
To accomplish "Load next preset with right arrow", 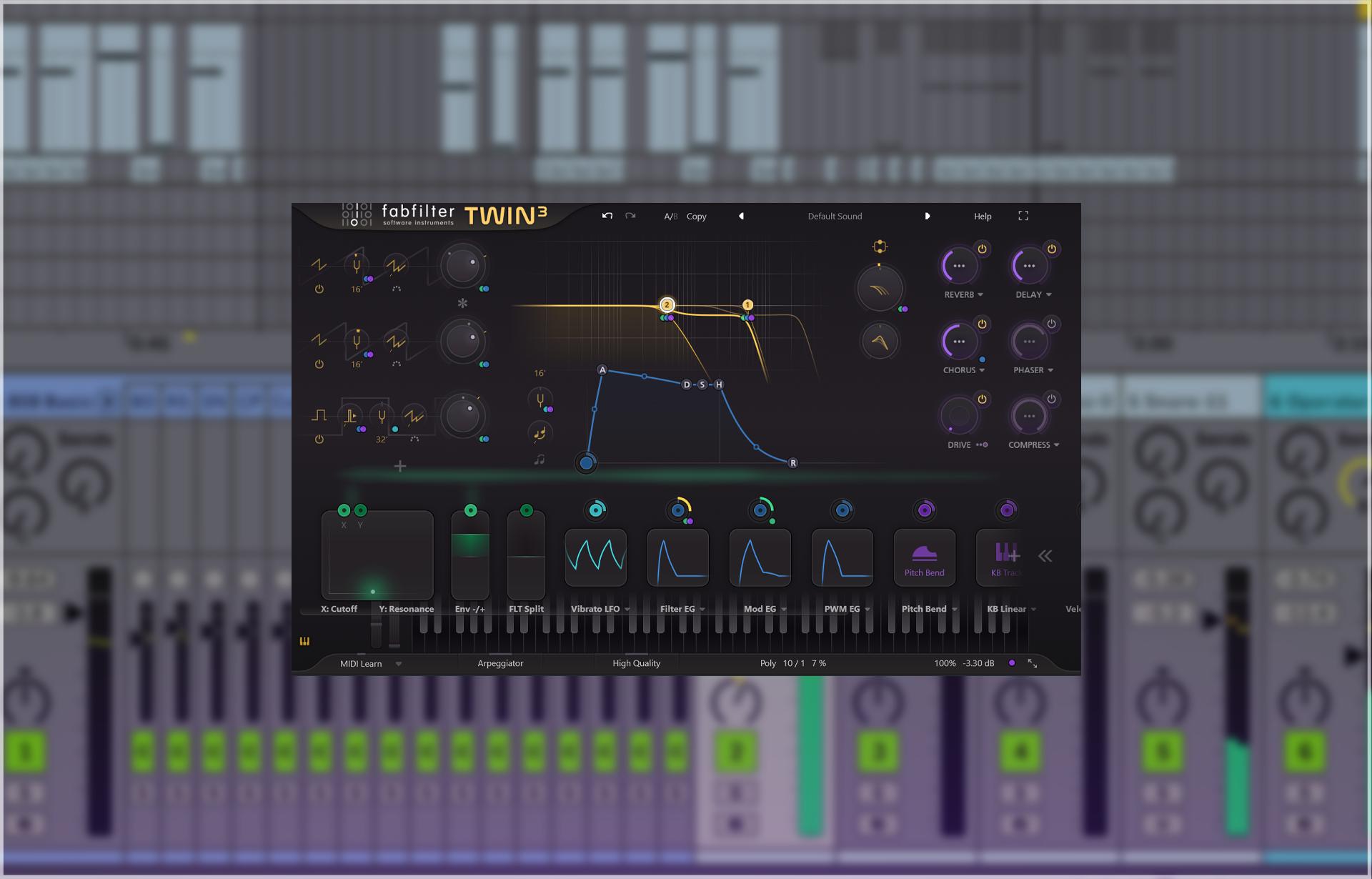I will [x=927, y=216].
